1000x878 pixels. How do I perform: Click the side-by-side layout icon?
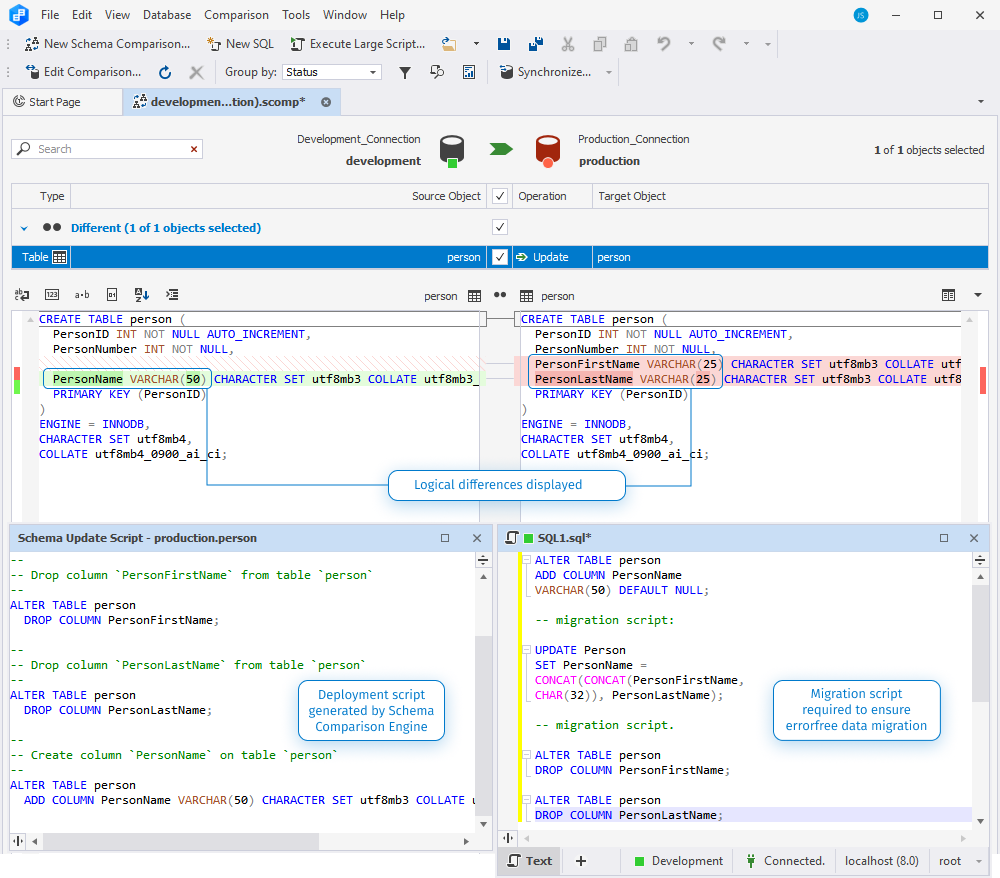(948, 295)
